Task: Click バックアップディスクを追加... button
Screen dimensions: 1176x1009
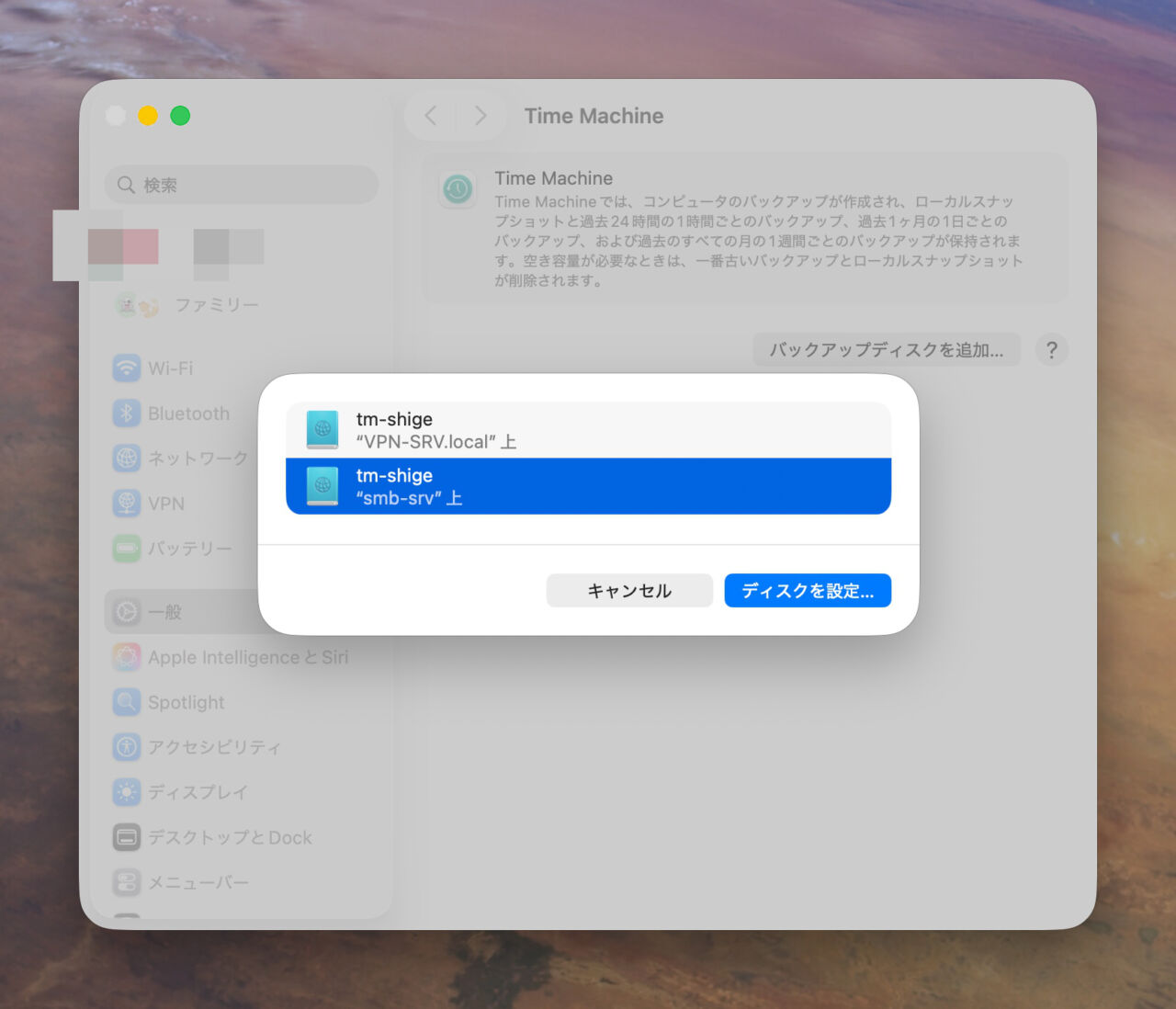Action: coord(887,350)
